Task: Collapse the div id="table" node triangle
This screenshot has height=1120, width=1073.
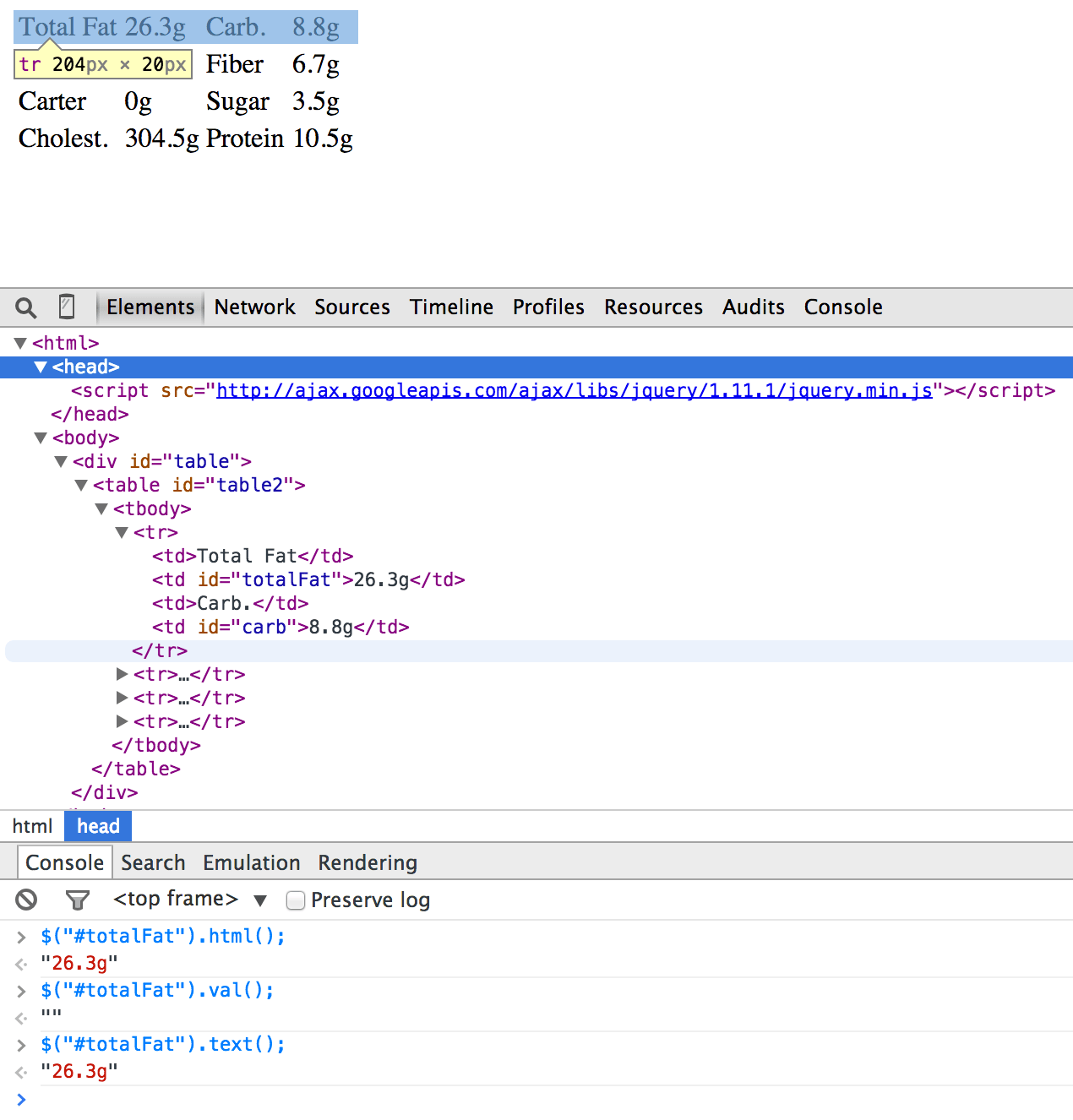Action: [x=61, y=461]
